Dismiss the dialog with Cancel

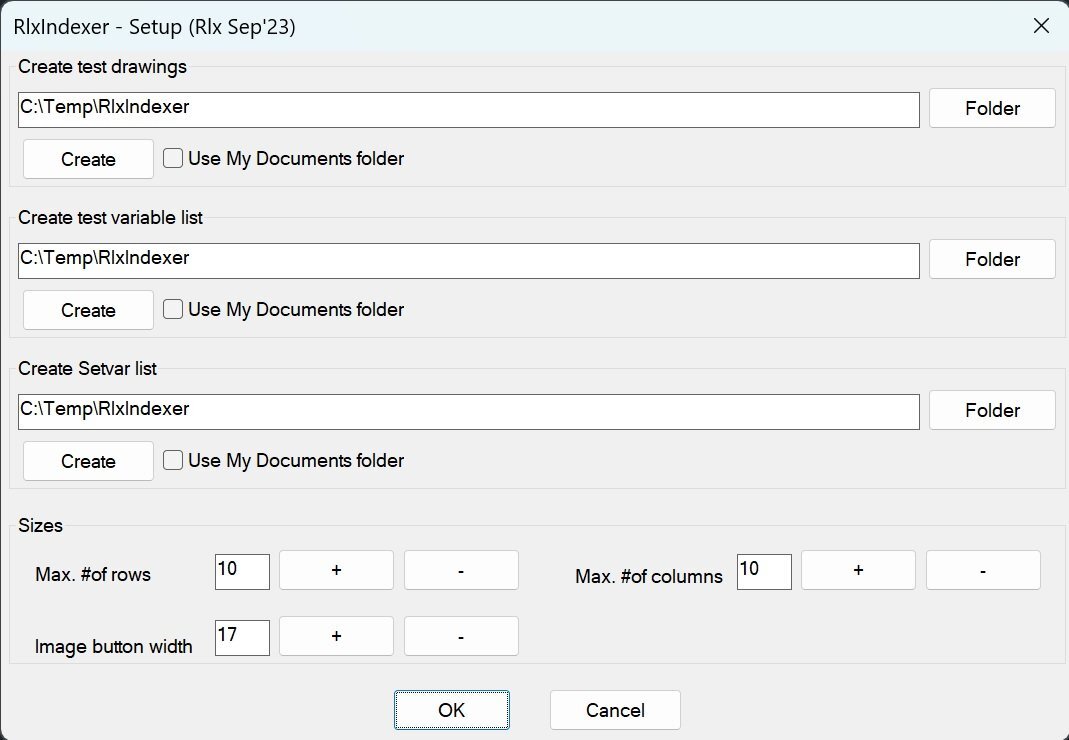[615, 710]
